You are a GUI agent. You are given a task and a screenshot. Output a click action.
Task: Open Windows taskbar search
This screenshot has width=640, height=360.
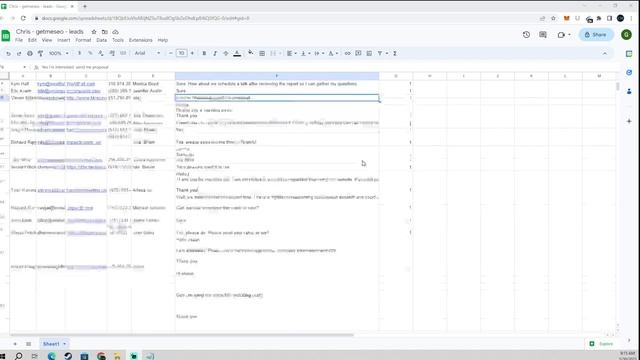(x=18, y=356)
